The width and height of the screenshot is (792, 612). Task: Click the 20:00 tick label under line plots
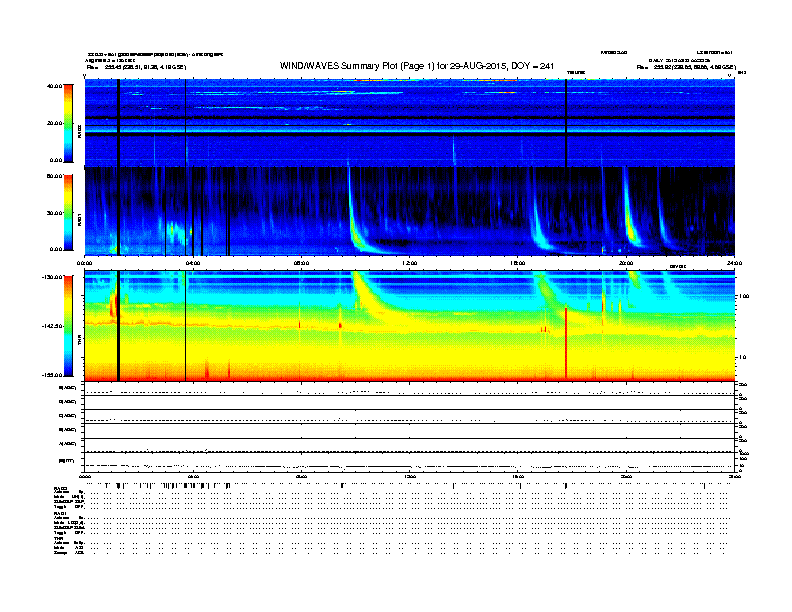click(x=626, y=476)
